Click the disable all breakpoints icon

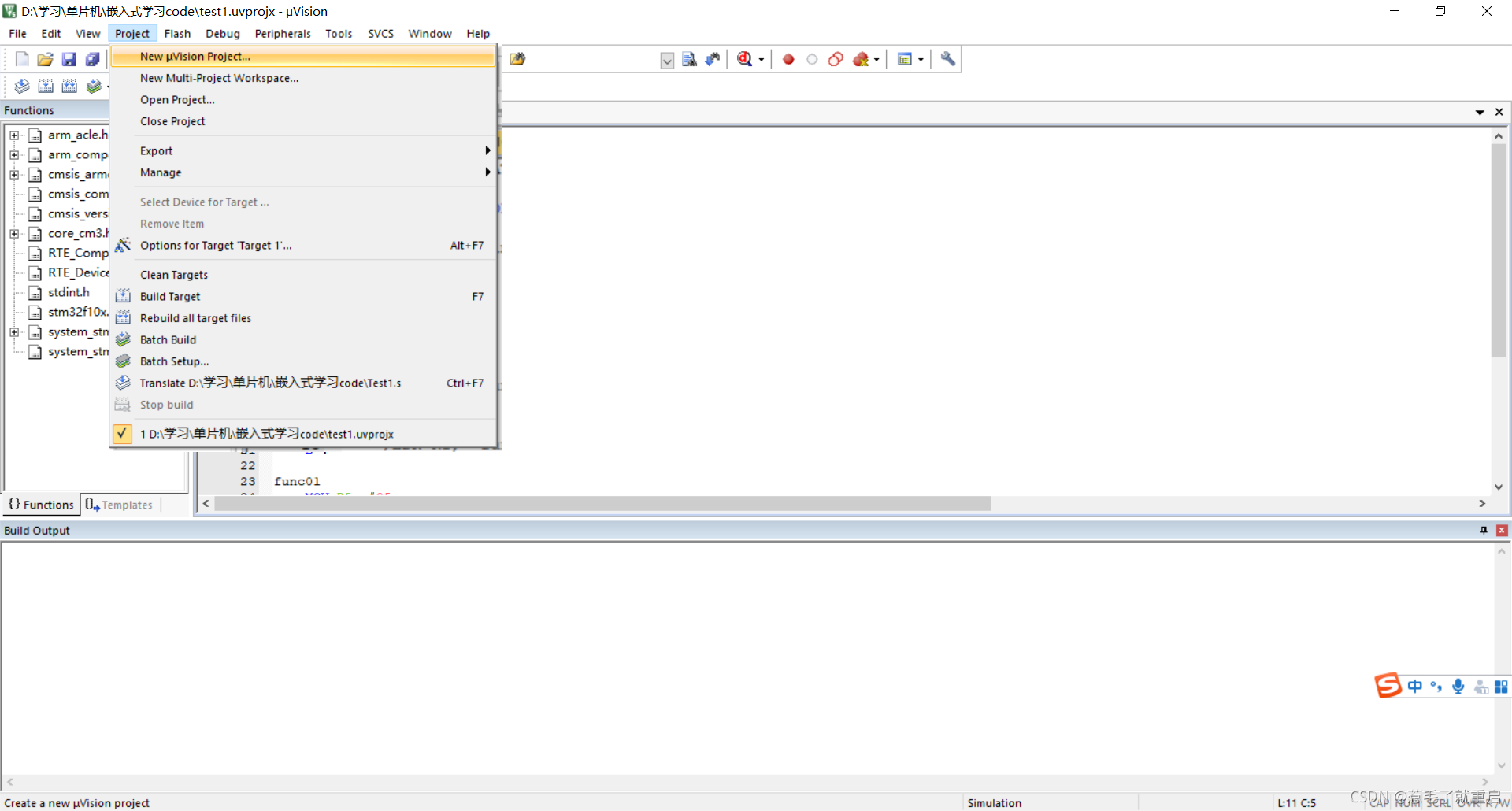coord(836,59)
